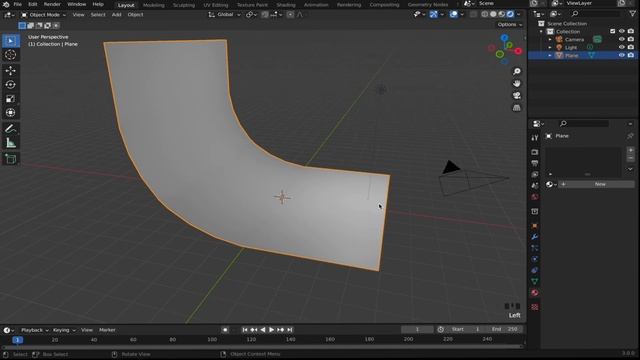Image resolution: width=640 pixels, height=360 pixels.
Task: Open the viewport shading options arrow
Action: tap(519, 14)
